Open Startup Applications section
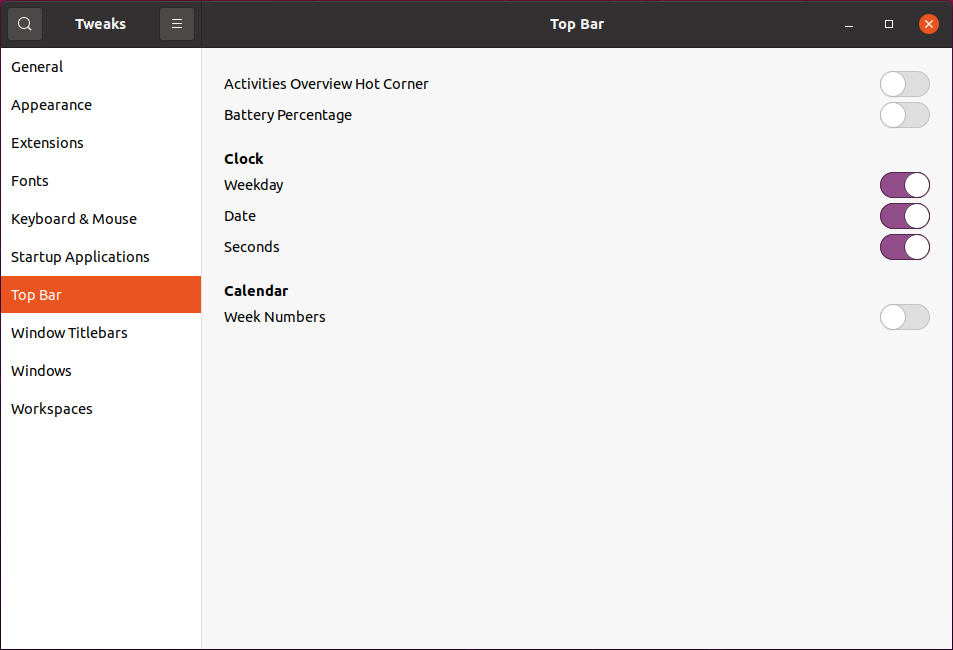 [101, 257]
